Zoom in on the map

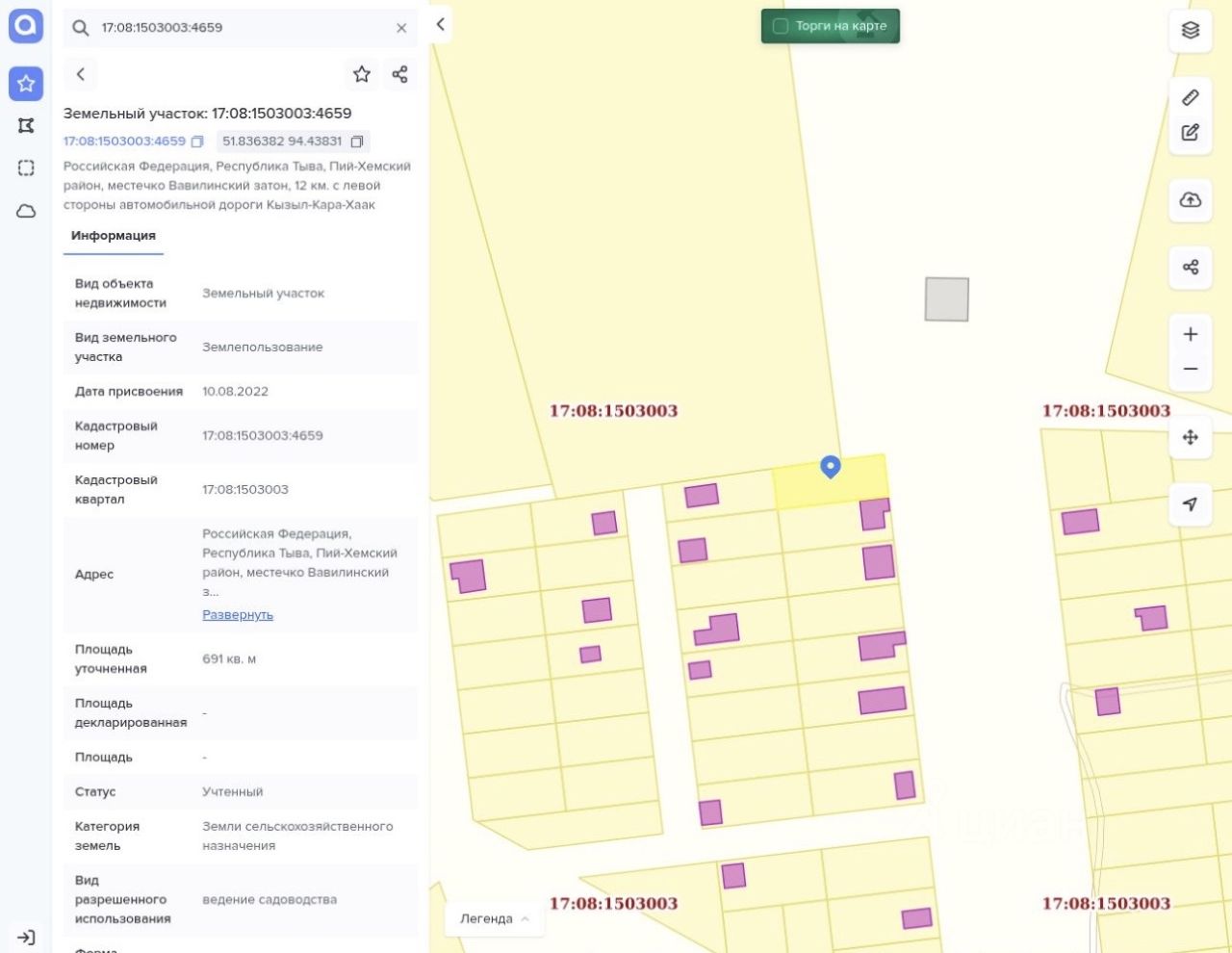coord(1191,334)
